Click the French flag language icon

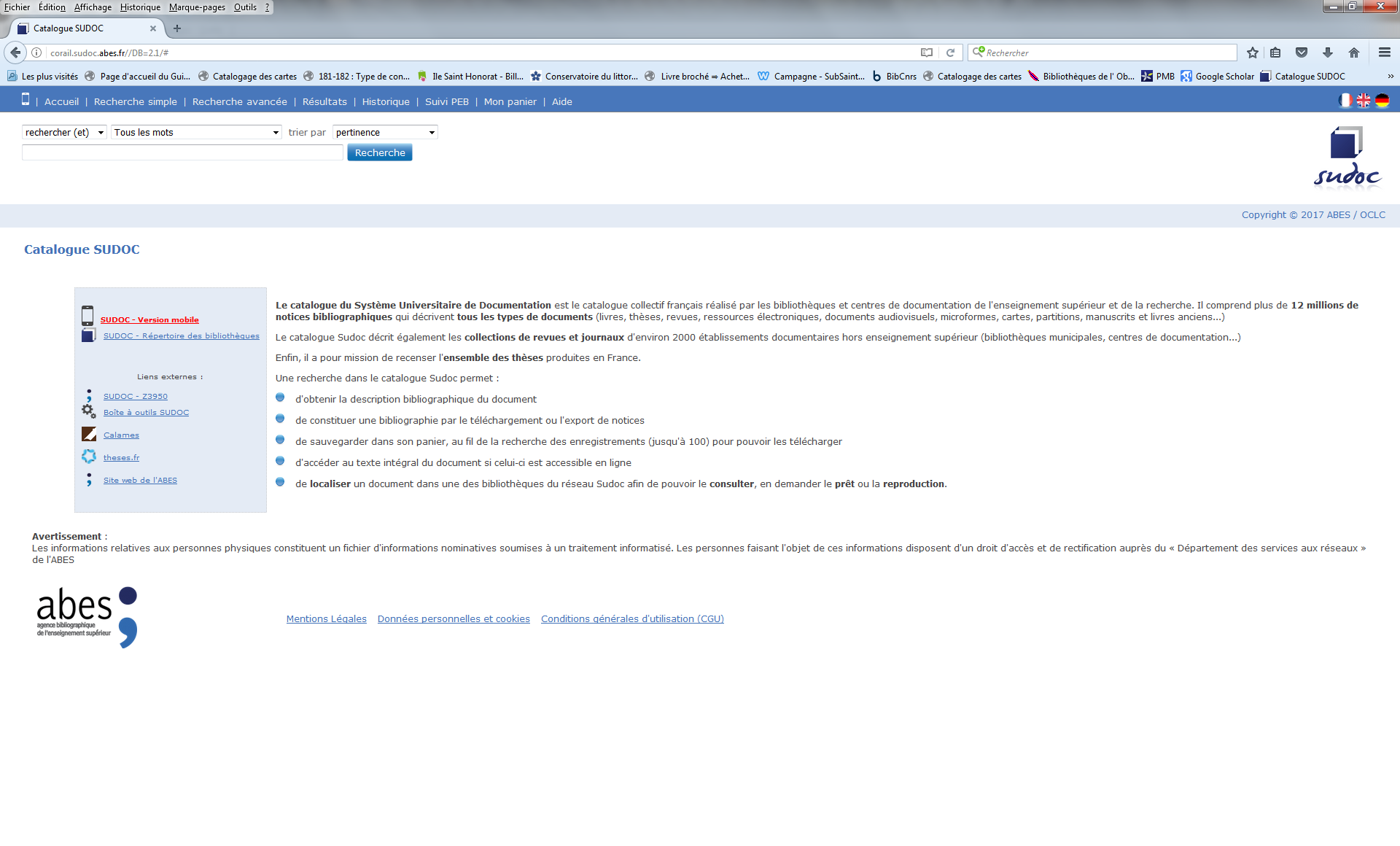[1345, 101]
